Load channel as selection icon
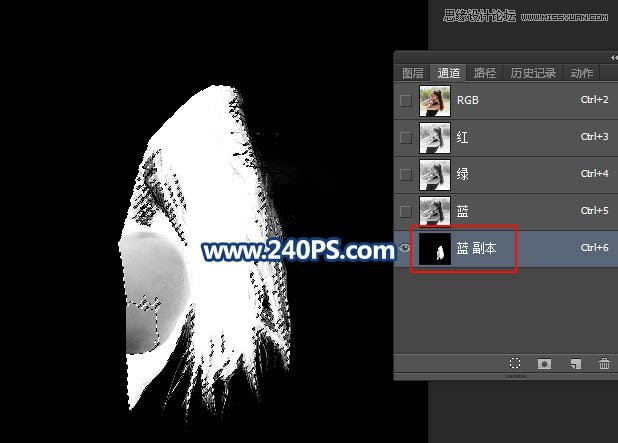 [515, 363]
